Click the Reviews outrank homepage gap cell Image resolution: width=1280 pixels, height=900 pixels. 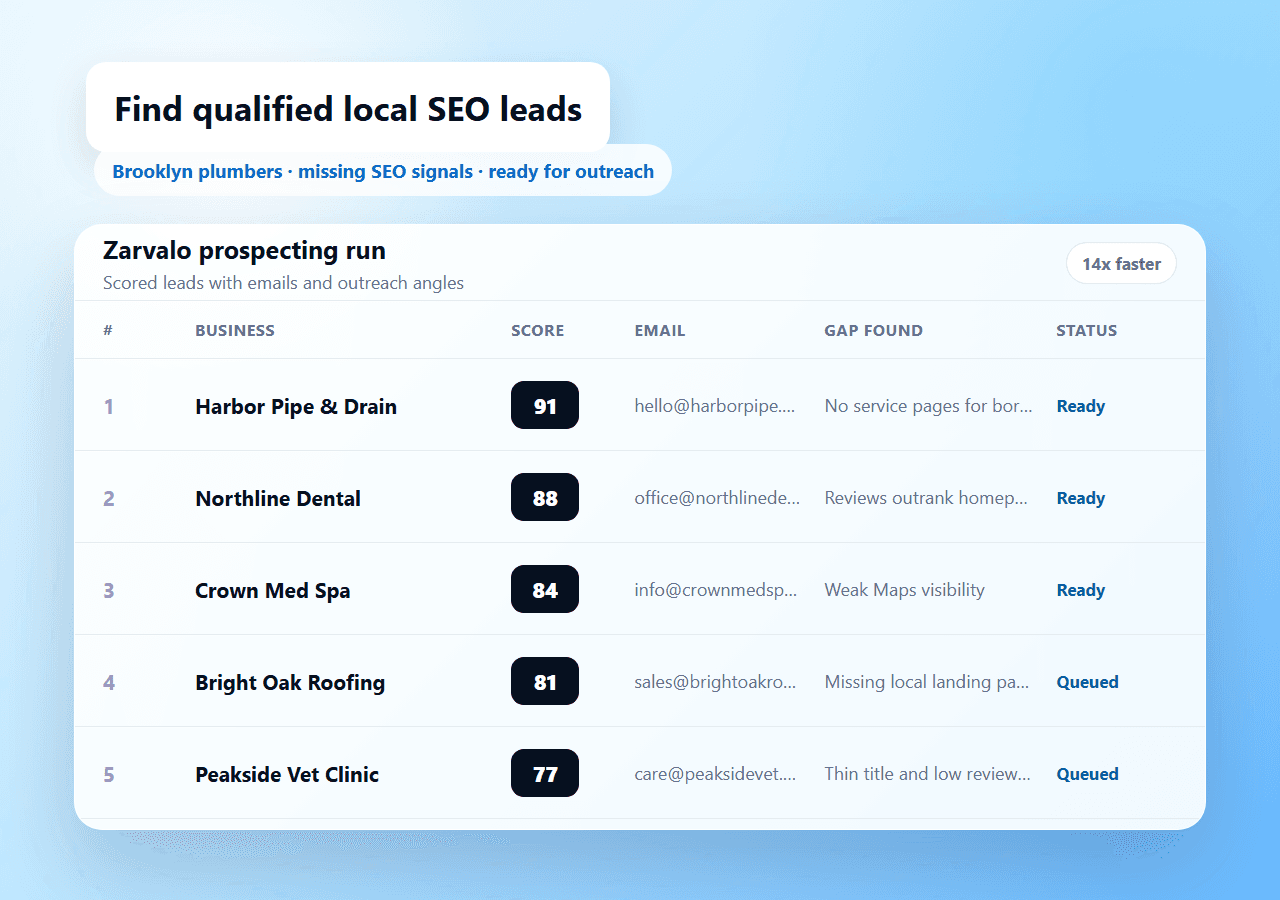(x=927, y=498)
